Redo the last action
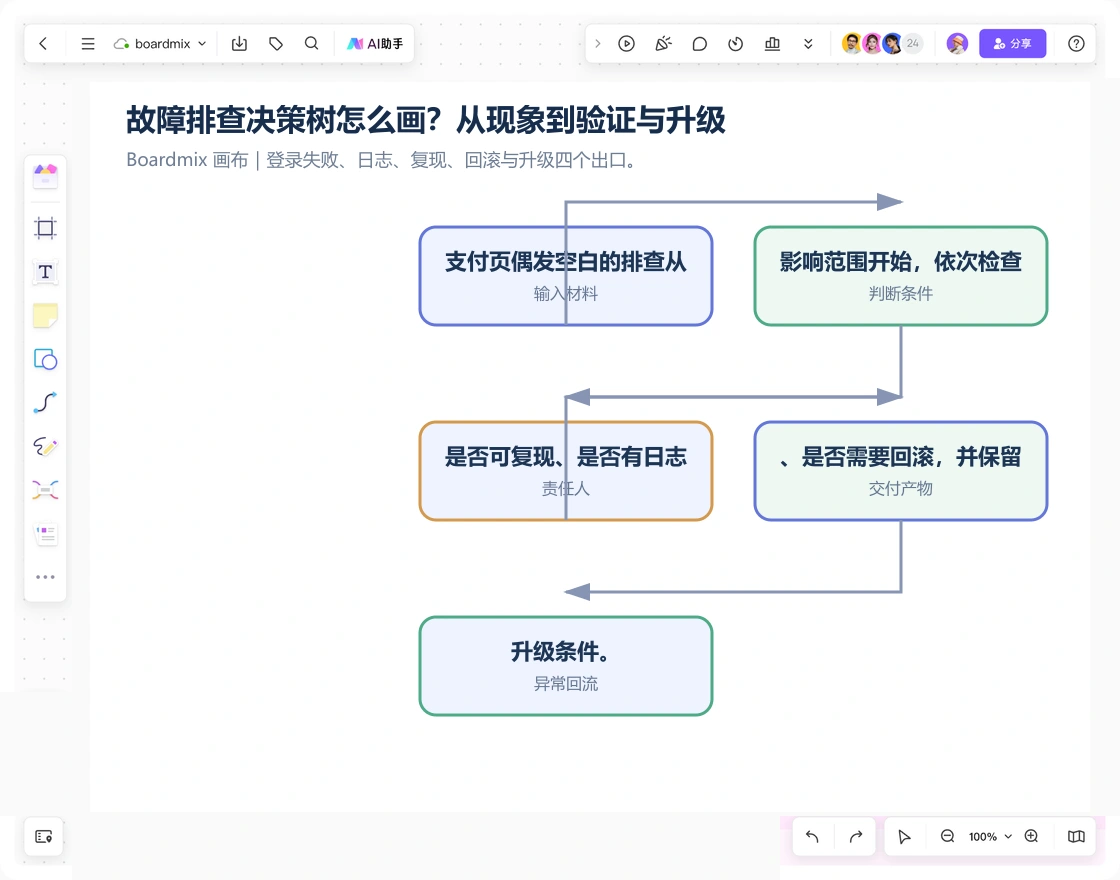This screenshot has width=1120, height=880. [x=856, y=836]
